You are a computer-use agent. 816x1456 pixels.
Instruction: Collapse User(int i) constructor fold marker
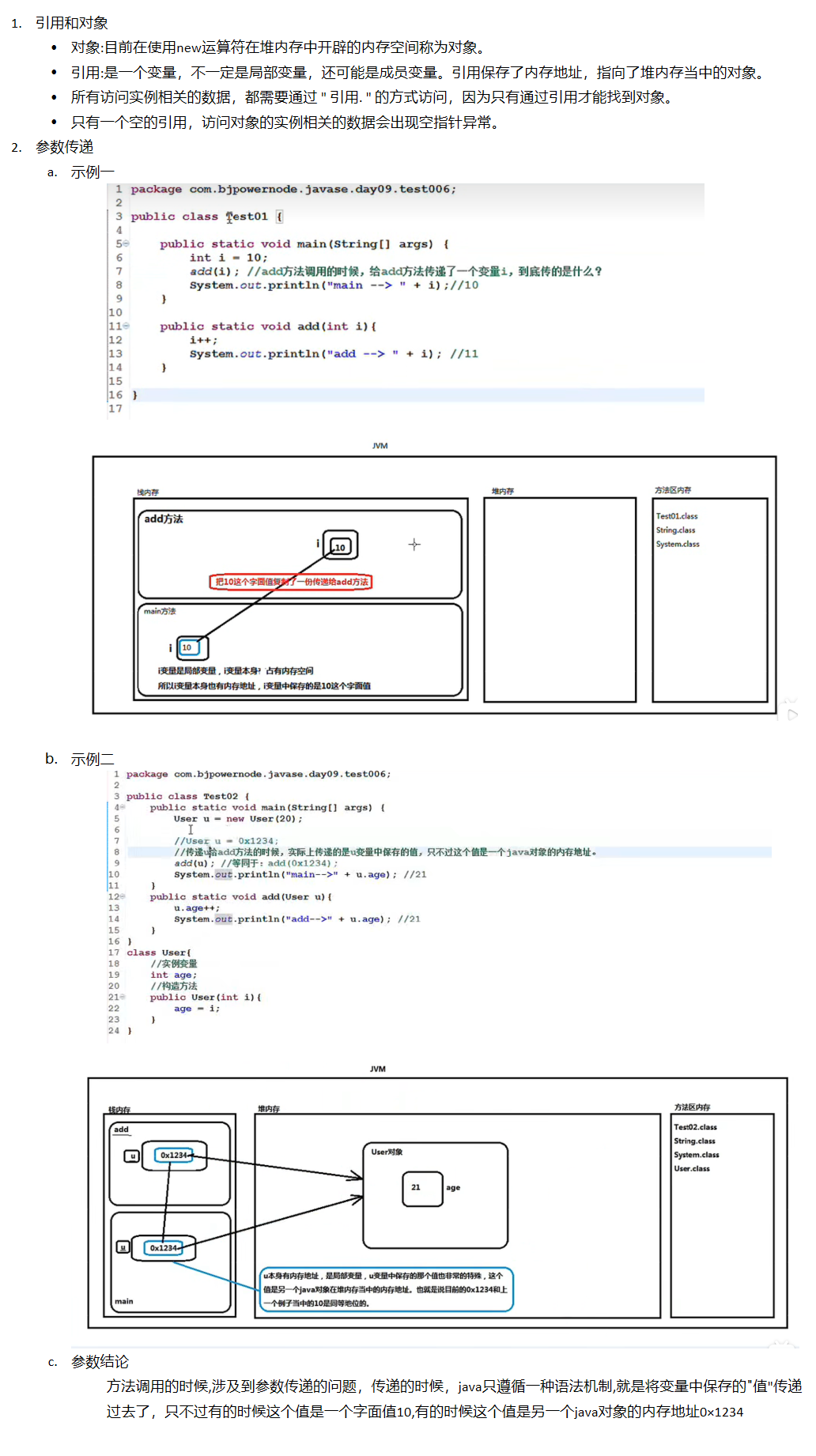tap(123, 997)
